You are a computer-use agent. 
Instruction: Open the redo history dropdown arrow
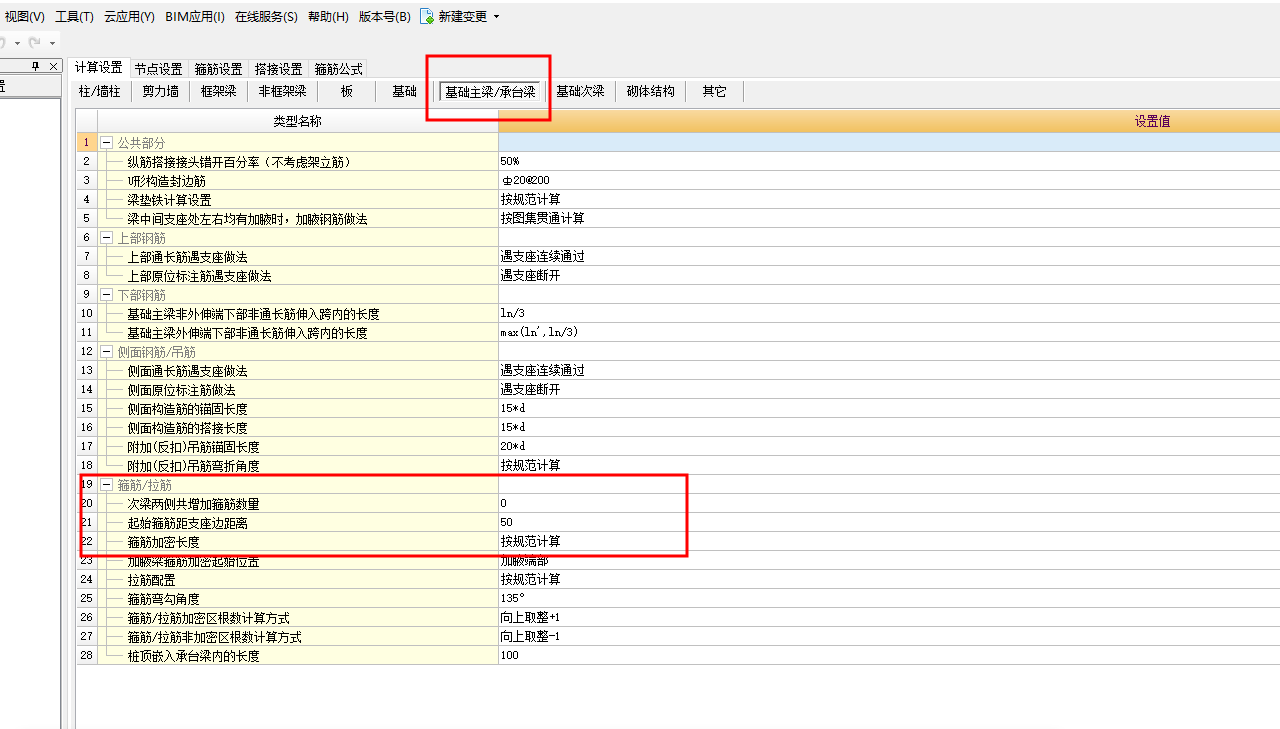coord(52,43)
